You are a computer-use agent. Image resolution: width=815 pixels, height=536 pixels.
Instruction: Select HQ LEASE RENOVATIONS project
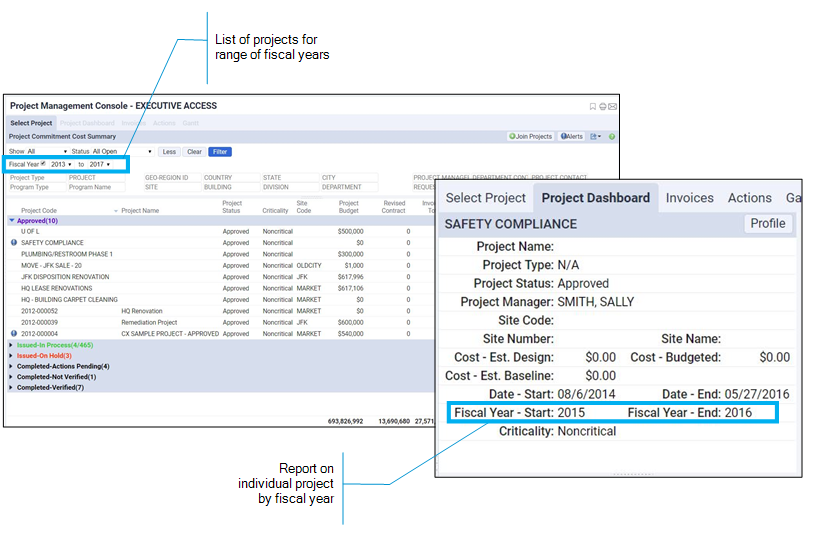point(57,289)
